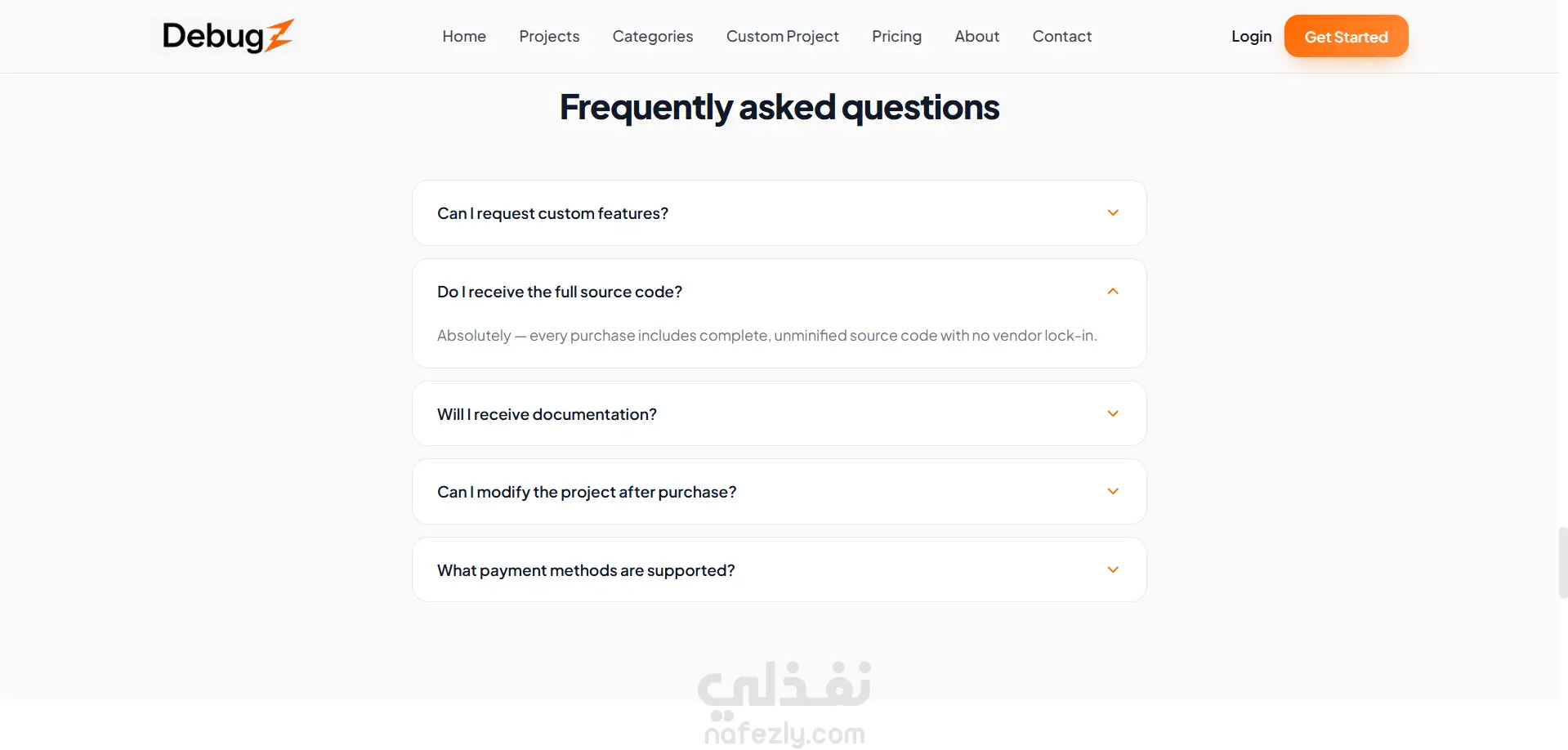1568x750 pixels.
Task: Click the Contact nav link
Action: [1061, 36]
